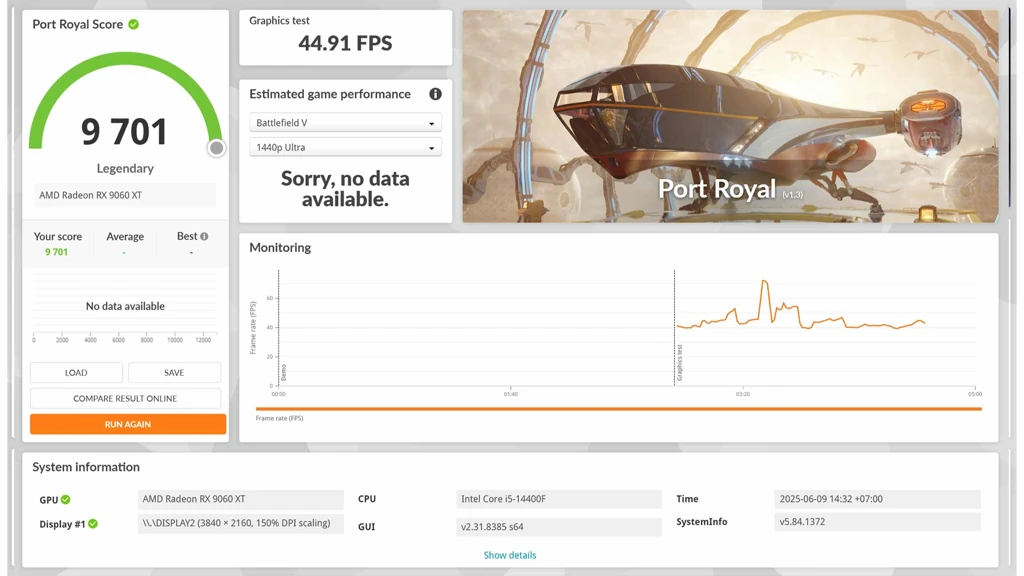1024x576 pixels.
Task: Click the frame rate peak on the orange graph line
Action: (x=764, y=281)
